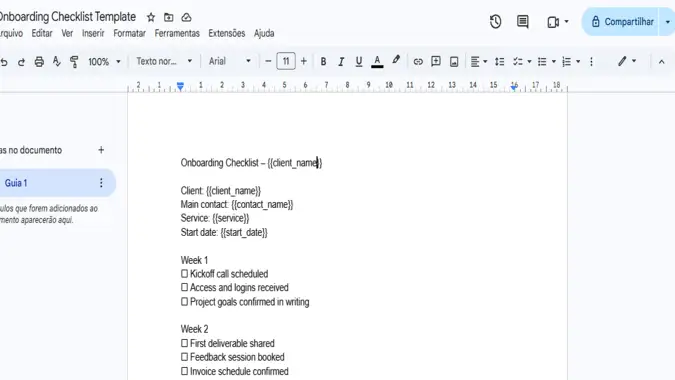Viewport: 675px width, 380px height.
Task: Print the document with printer icon
Action: tap(39, 62)
